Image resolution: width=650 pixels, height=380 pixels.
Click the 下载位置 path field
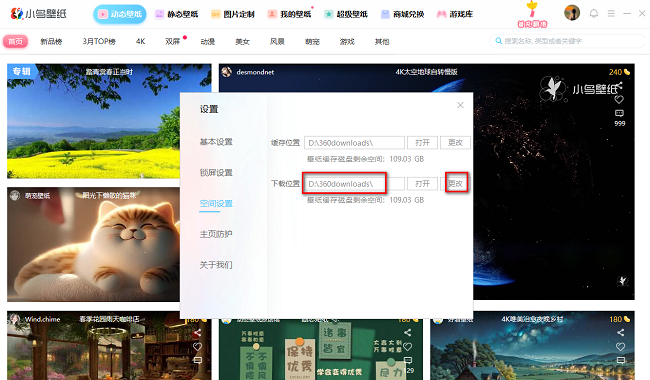[x=354, y=184]
